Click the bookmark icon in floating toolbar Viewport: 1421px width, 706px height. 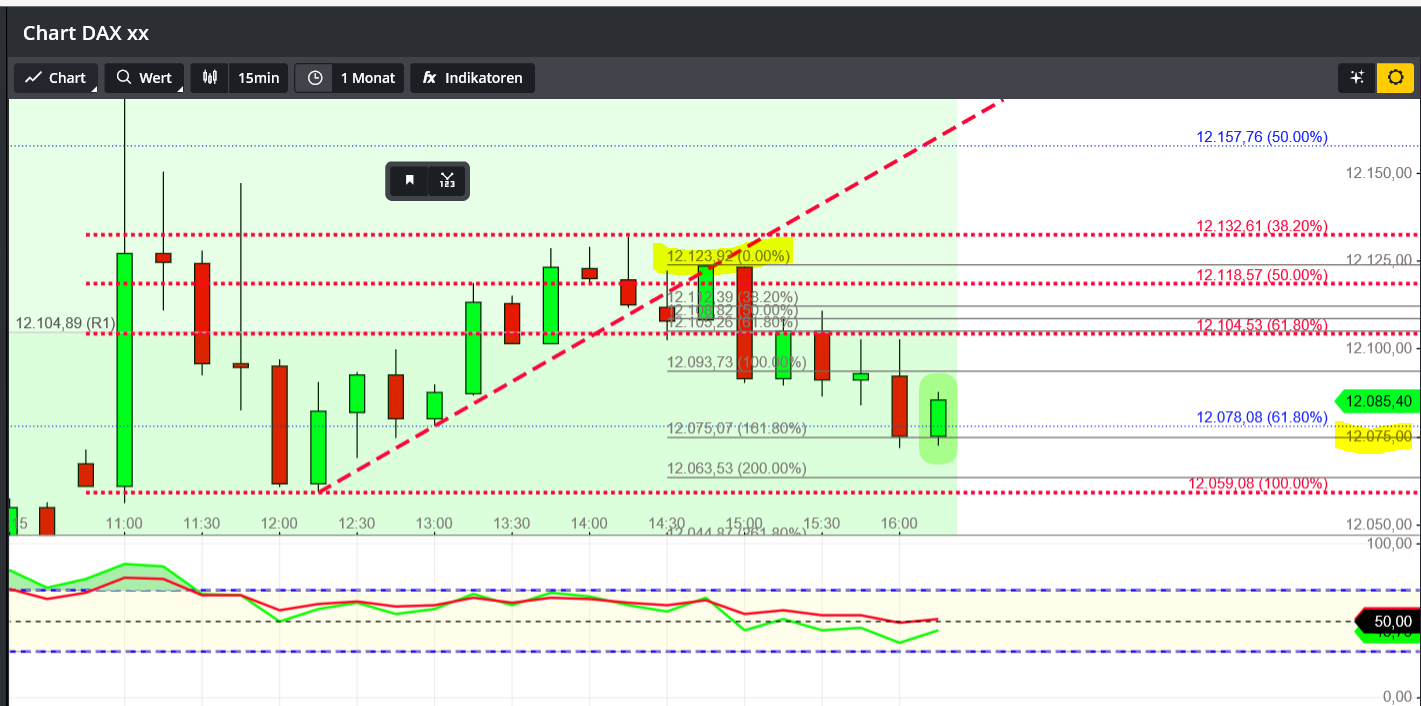tap(409, 181)
